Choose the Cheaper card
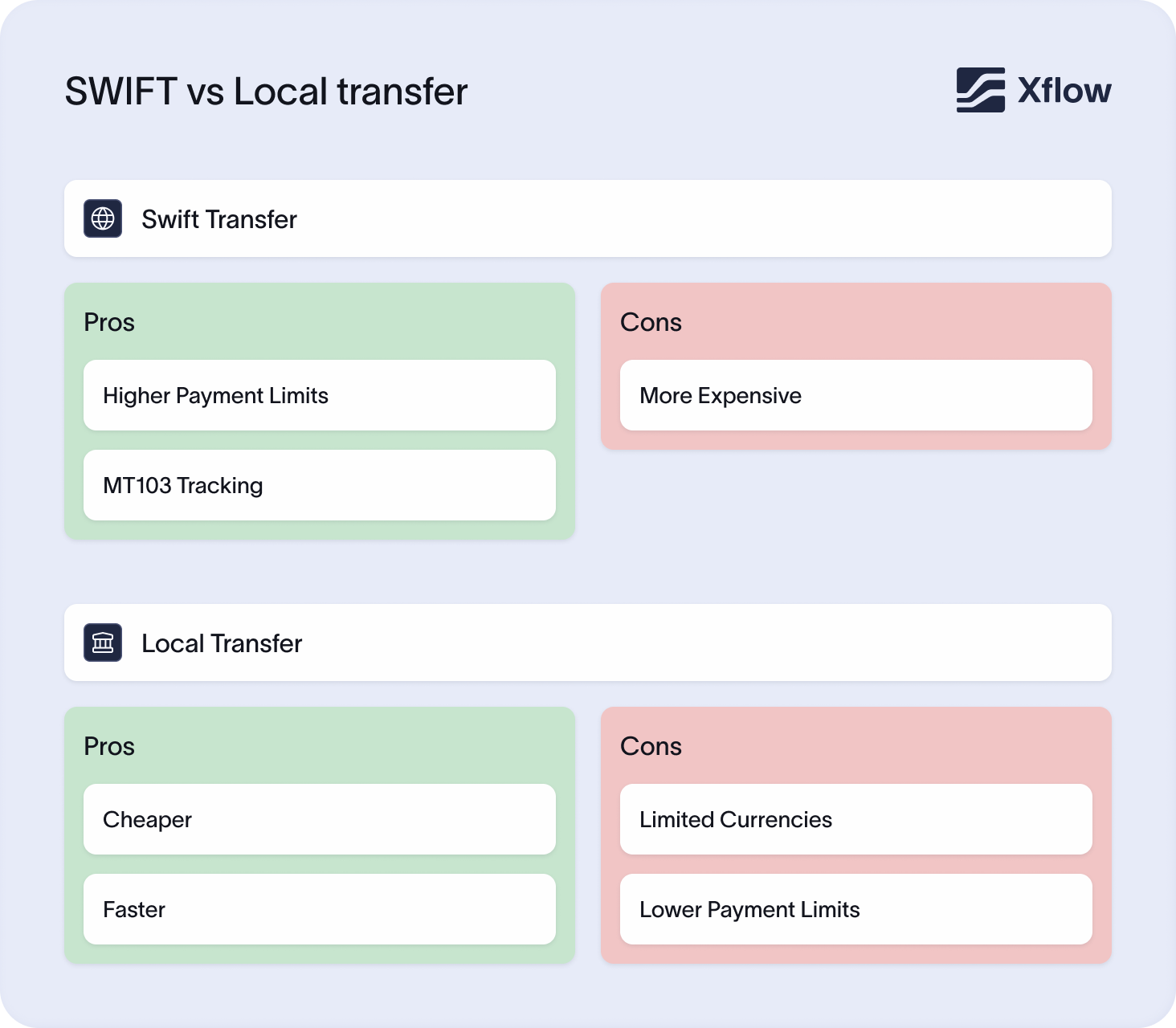The image size is (1176, 1028). click(319, 819)
